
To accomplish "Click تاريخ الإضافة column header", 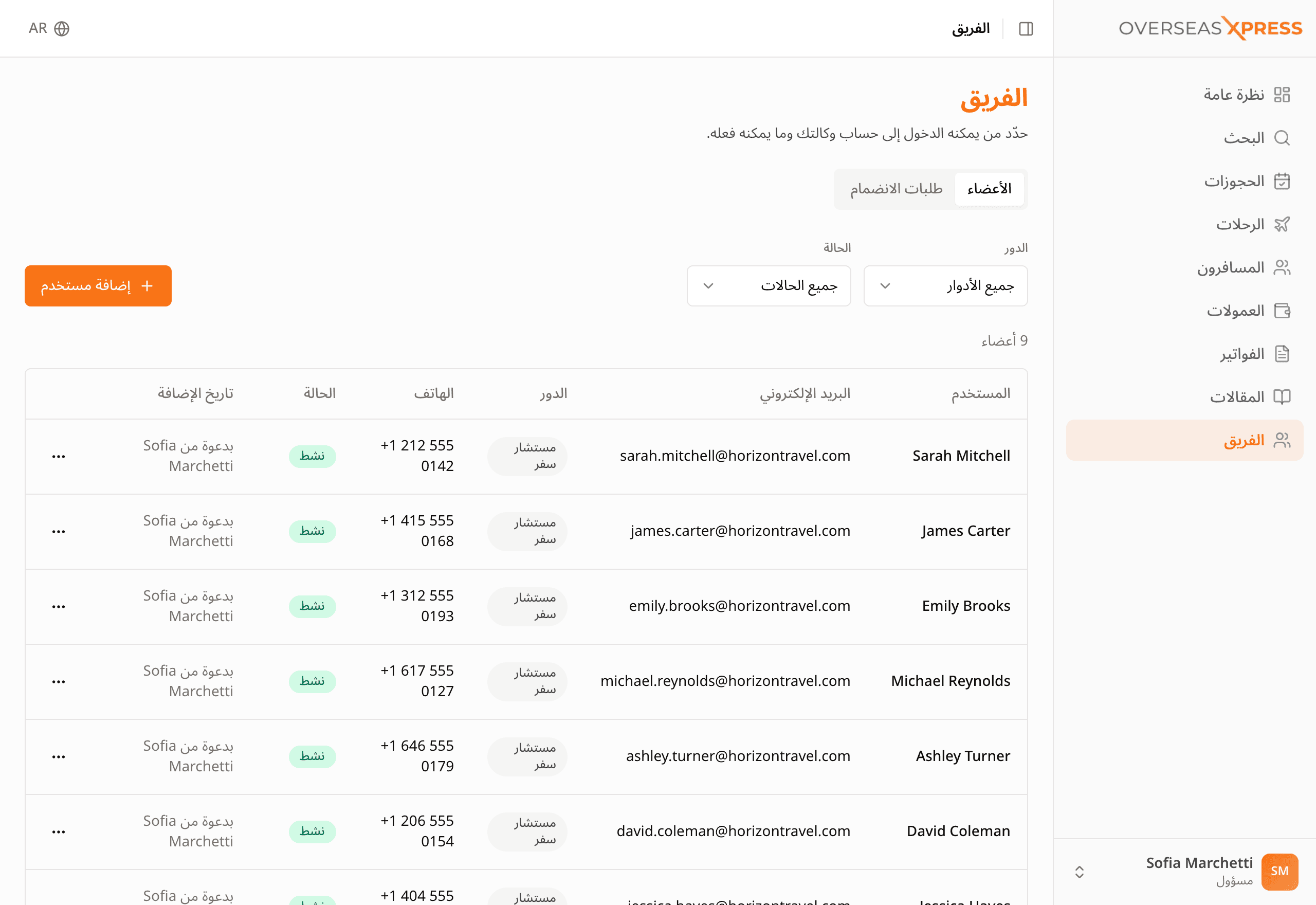I will (x=195, y=393).
